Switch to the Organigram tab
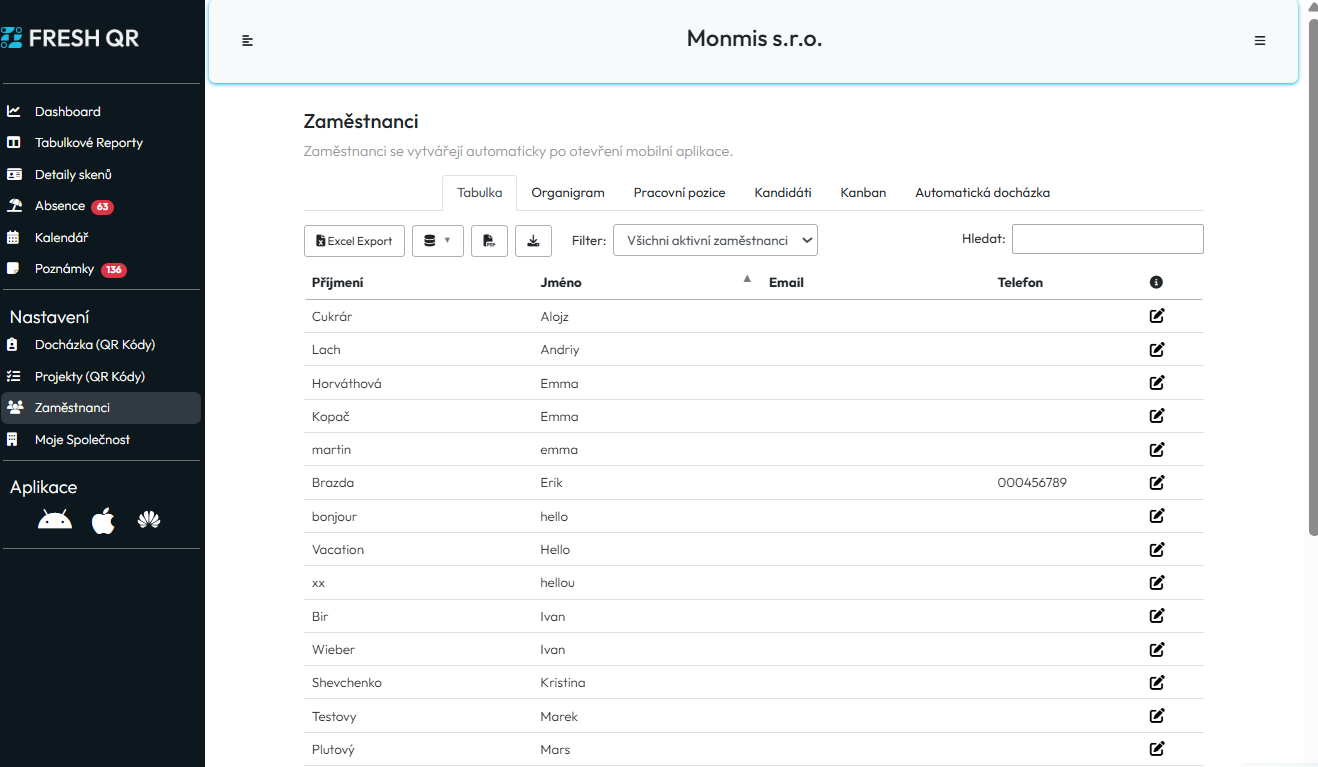 click(x=568, y=193)
